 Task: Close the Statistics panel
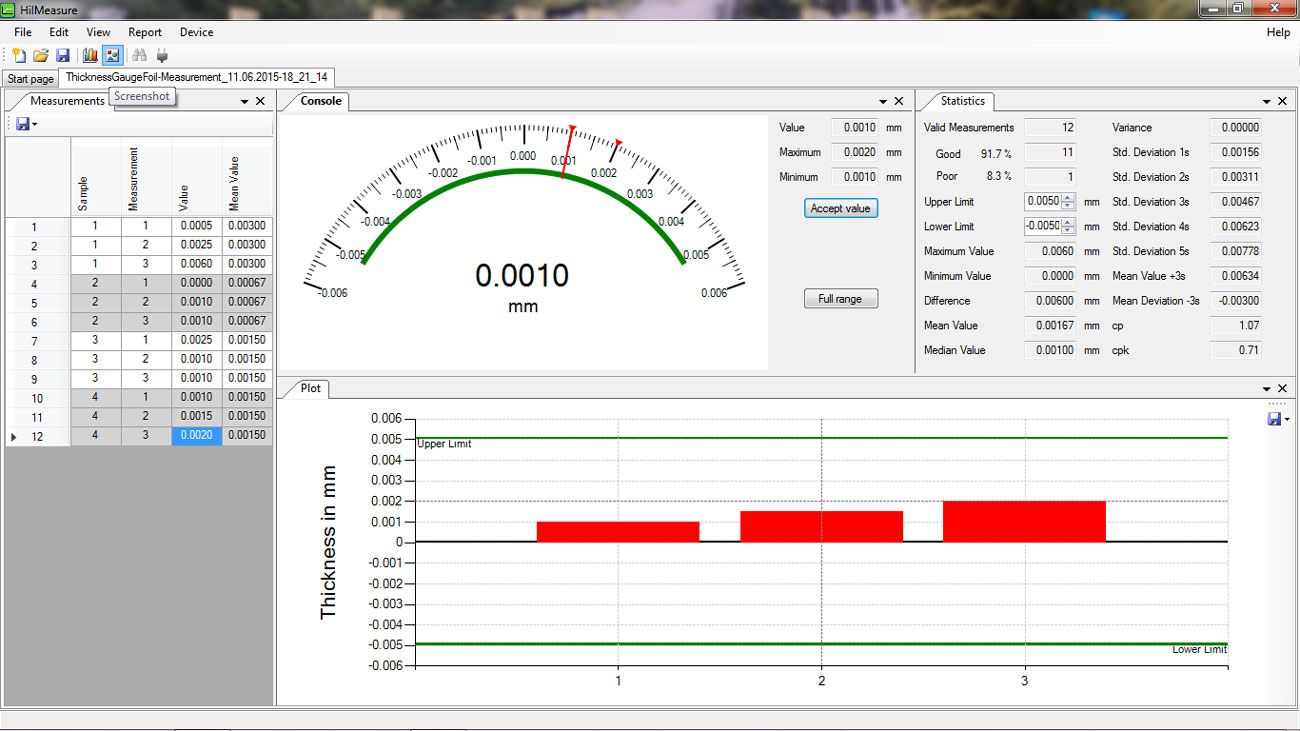[1282, 101]
